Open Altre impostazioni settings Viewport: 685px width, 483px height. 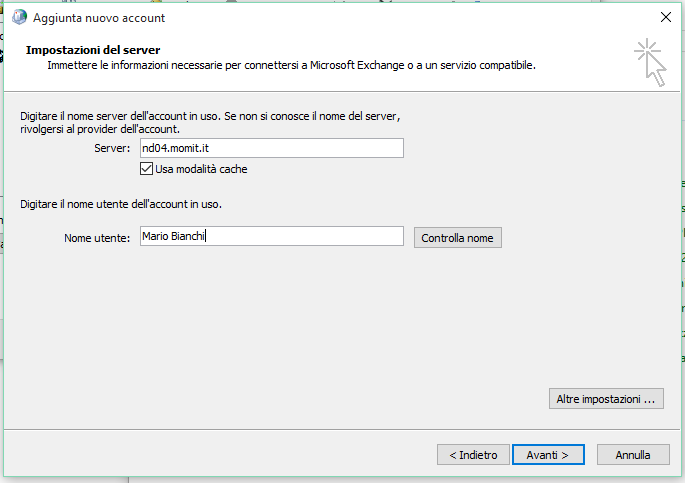[x=607, y=398]
